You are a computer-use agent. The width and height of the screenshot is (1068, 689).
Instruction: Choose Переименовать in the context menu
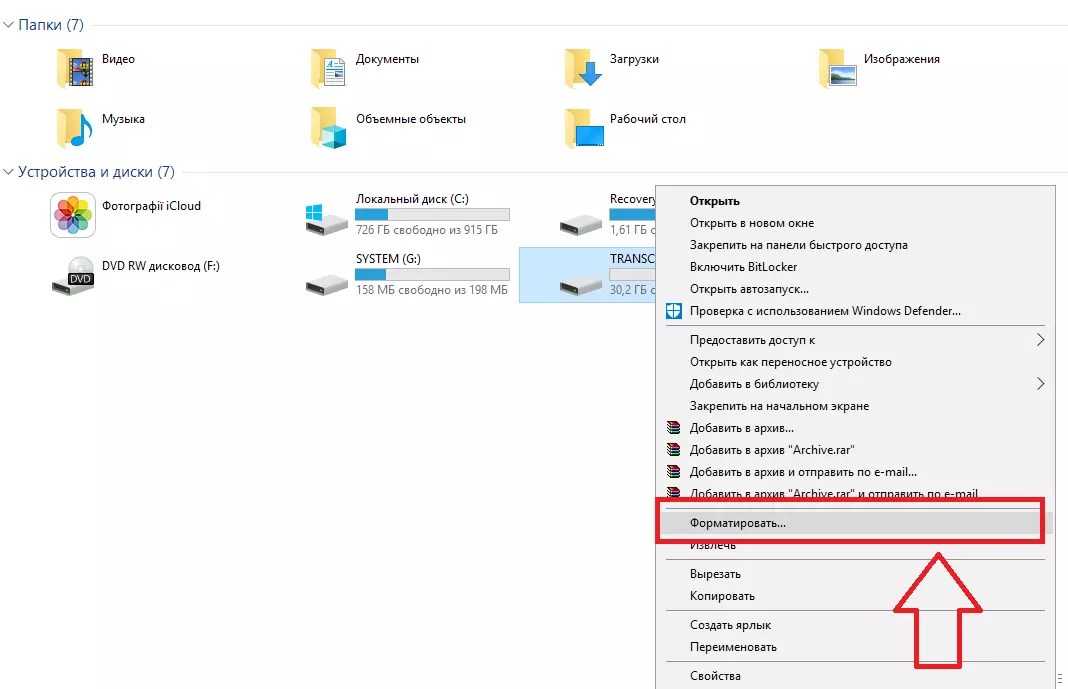click(x=733, y=647)
